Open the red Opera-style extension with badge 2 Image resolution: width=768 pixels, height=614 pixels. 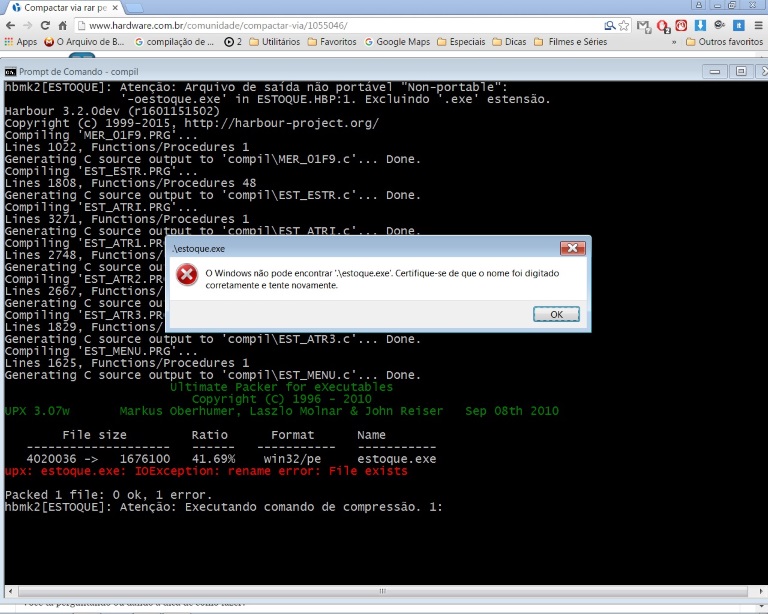coord(663,26)
